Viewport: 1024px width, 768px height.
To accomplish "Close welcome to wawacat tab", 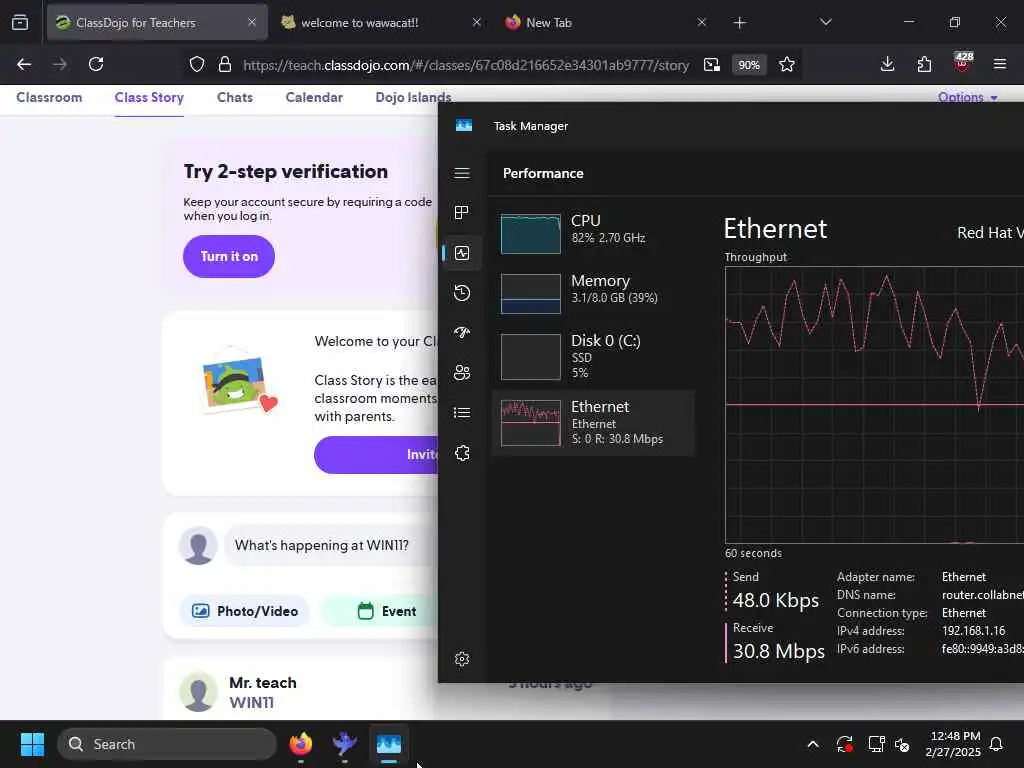I will (477, 22).
